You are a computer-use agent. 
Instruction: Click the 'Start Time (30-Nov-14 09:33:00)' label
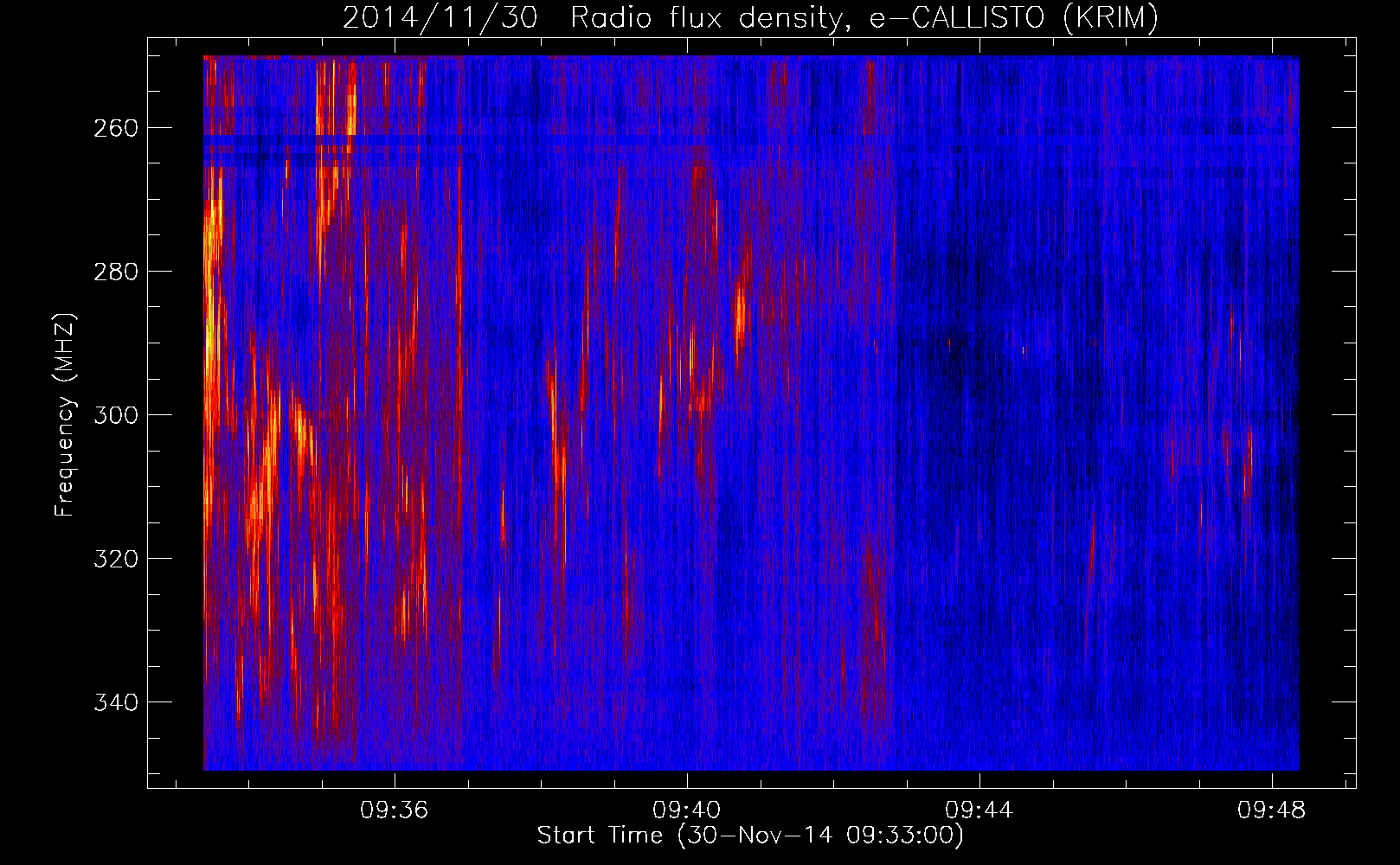(x=750, y=836)
